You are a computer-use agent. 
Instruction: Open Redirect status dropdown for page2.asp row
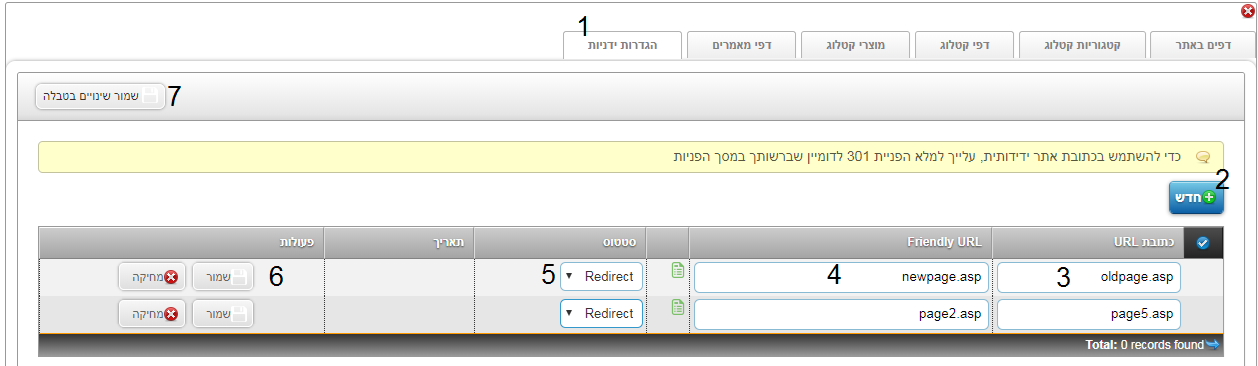[601, 314]
